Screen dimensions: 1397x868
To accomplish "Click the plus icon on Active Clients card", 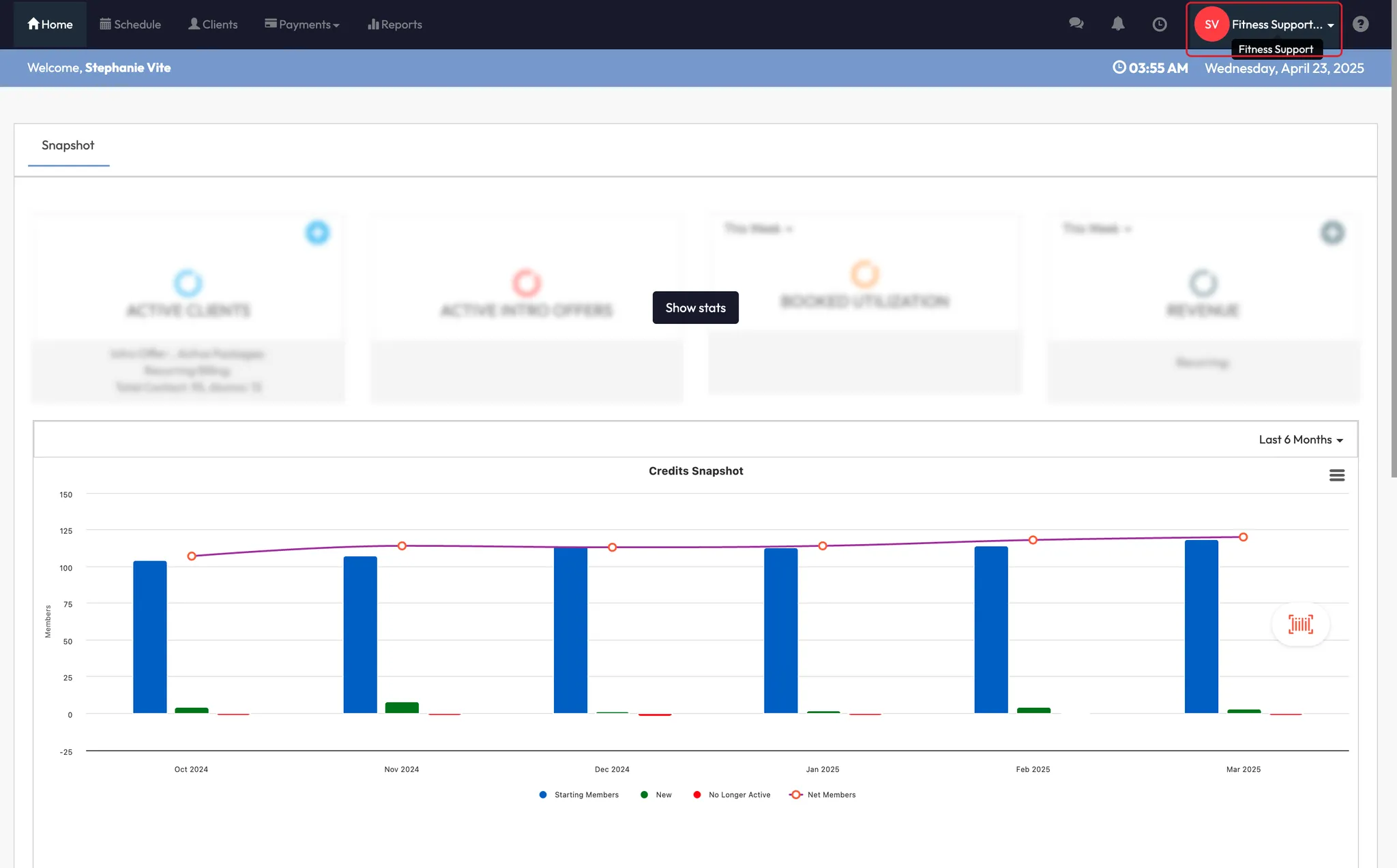I will click(x=317, y=233).
